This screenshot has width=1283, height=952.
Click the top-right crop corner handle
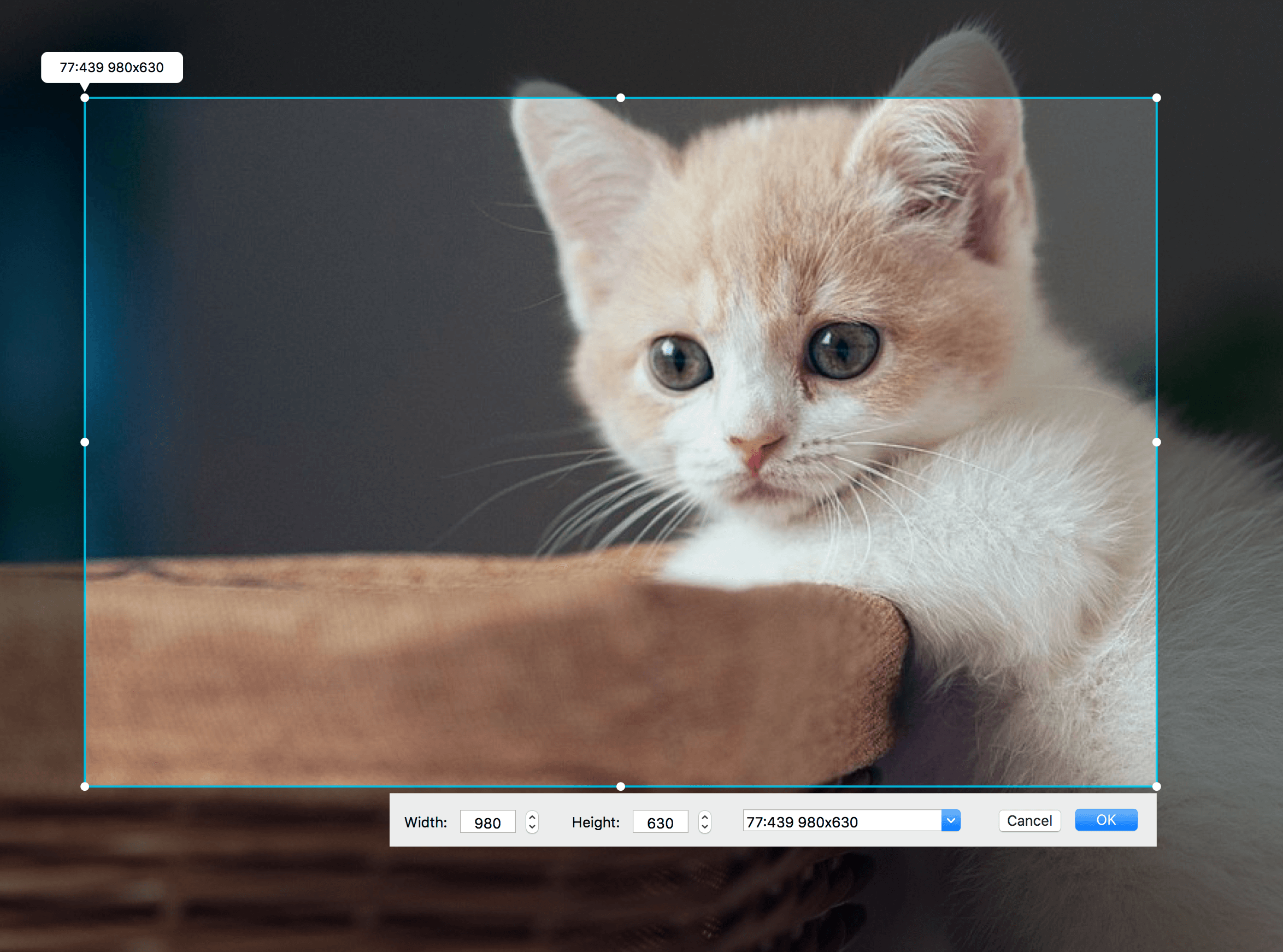tap(1156, 98)
